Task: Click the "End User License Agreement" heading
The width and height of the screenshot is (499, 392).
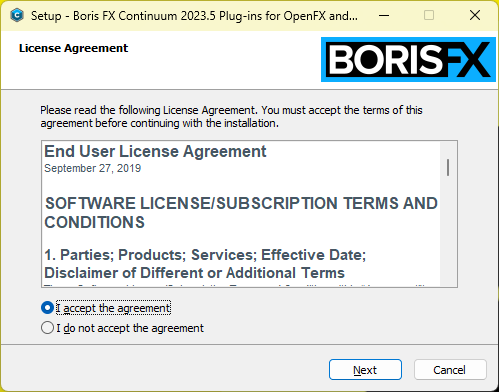Action: point(155,152)
